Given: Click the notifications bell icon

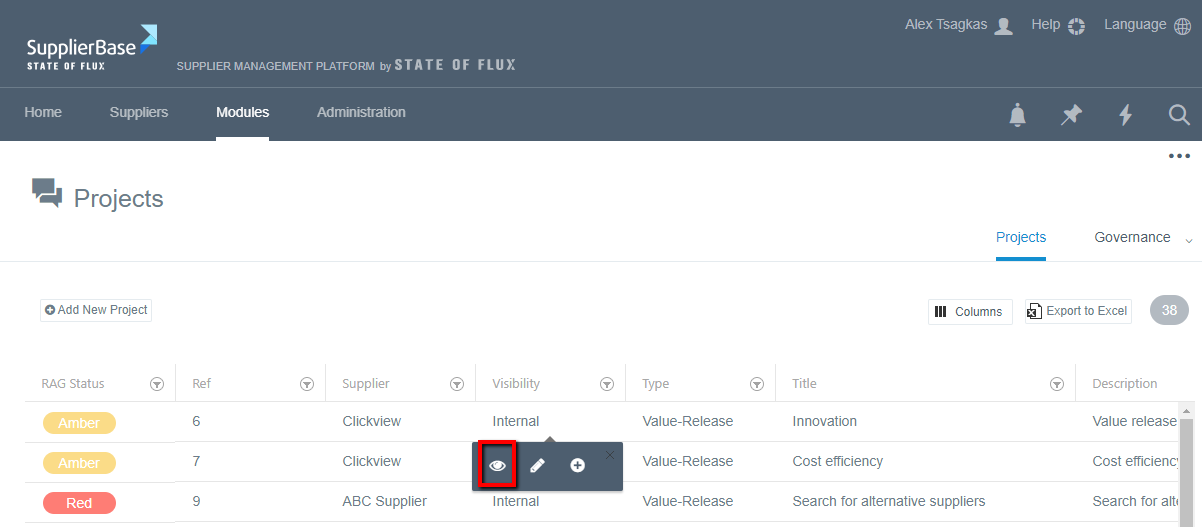Looking at the screenshot, I should [1017, 115].
